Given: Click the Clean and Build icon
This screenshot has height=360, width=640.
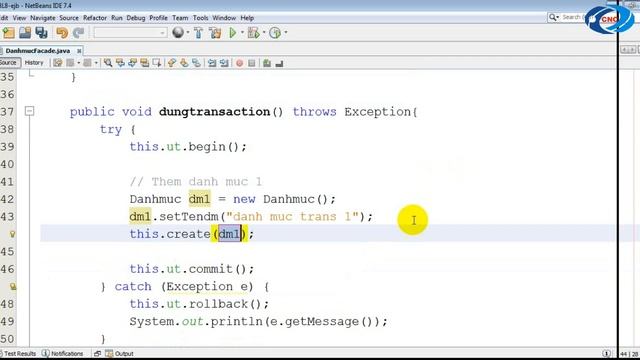Looking at the screenshot, I should (215, 33).
